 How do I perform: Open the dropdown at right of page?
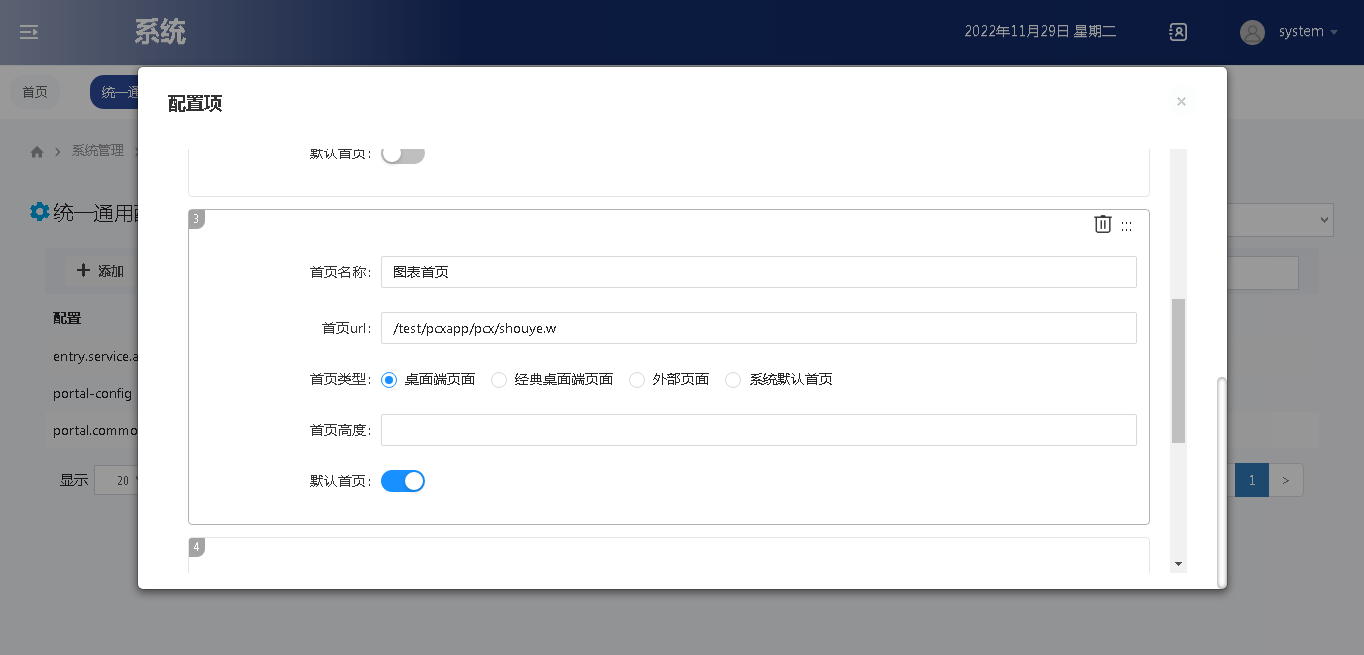click(x=1280, y=220)
